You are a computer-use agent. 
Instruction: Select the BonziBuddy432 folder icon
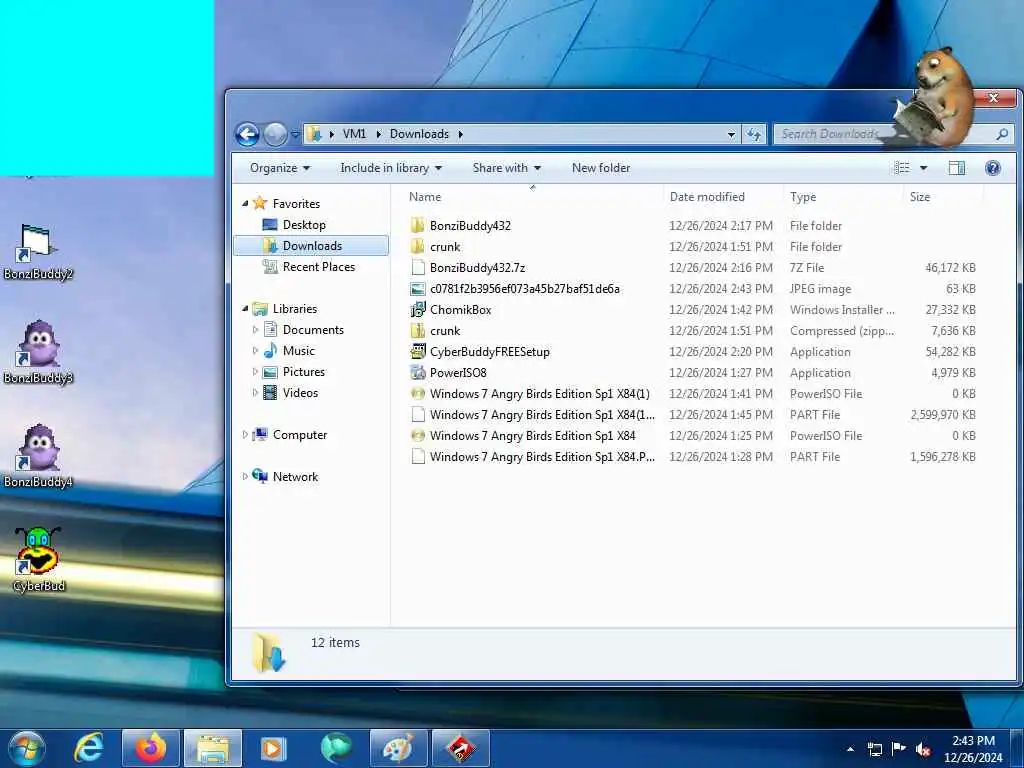[417, 225]
